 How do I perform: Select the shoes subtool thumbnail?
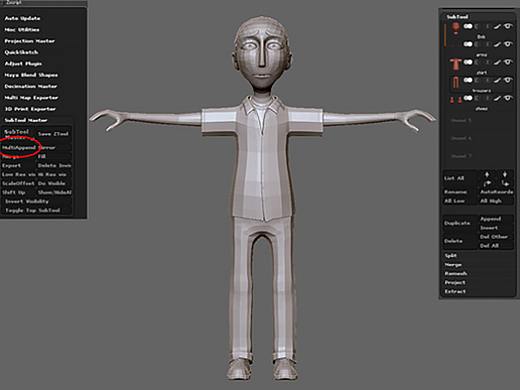pos(455,100)
